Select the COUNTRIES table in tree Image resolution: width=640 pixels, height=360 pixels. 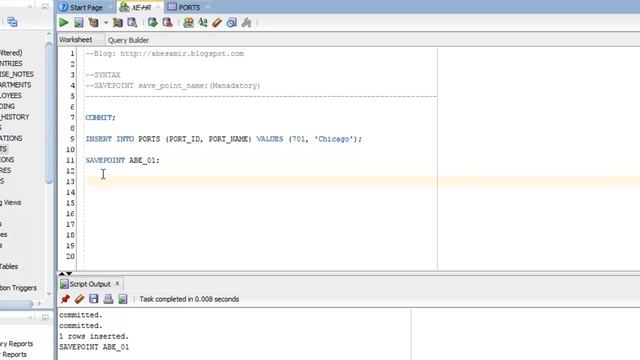pos(11,64)
